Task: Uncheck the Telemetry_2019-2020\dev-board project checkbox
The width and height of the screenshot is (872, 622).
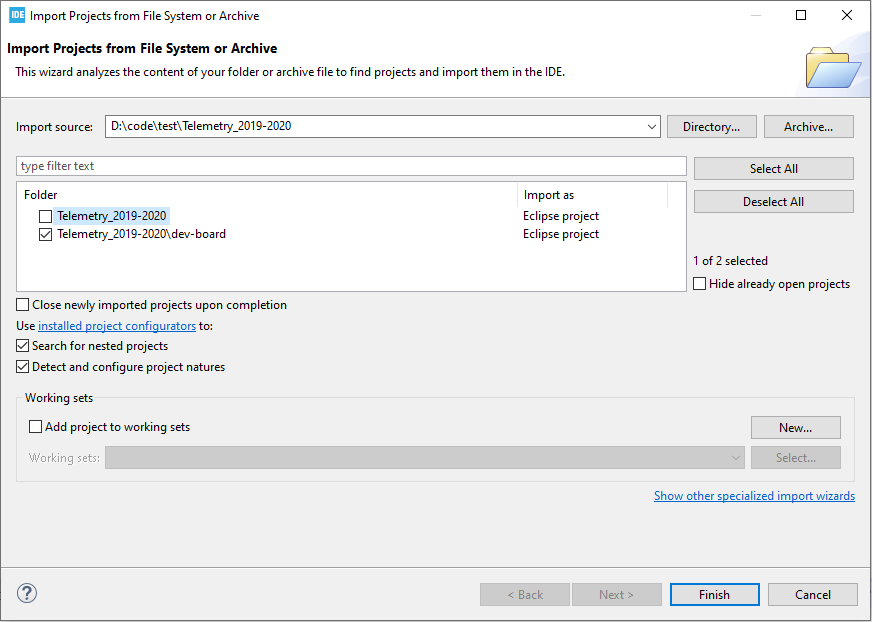Action: click(46, 234)
